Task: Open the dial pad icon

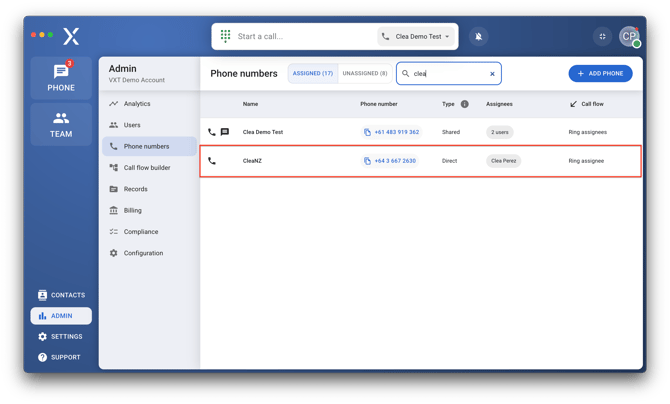Action: pos(225,36)
